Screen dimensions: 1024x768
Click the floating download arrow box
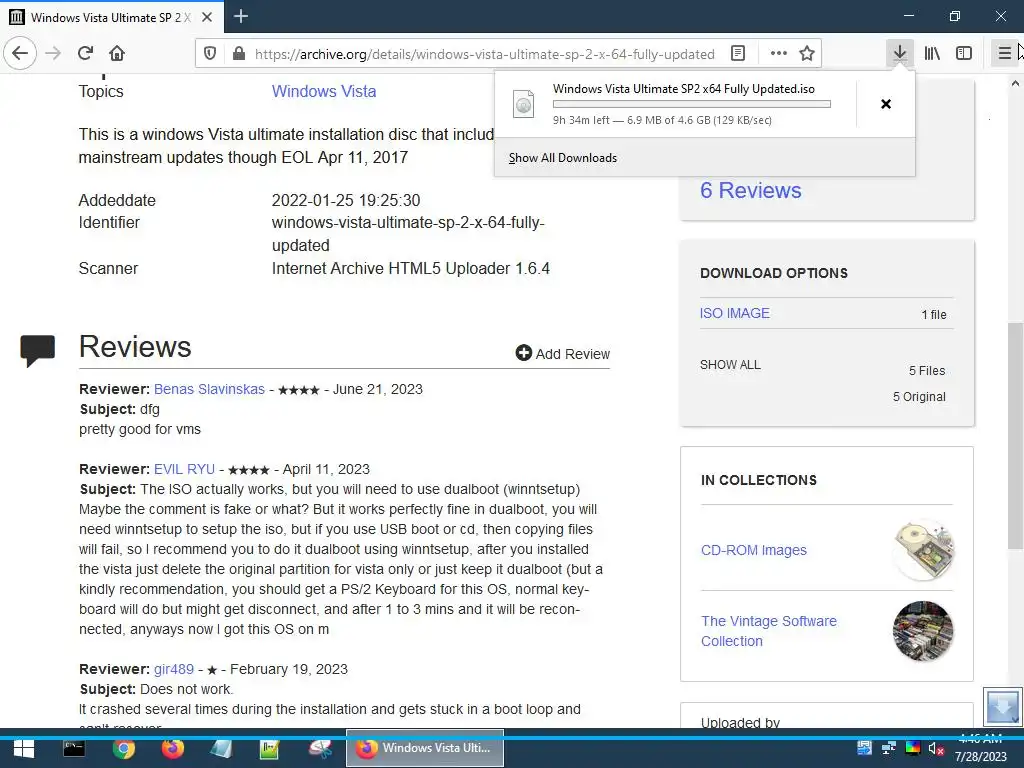[1002, 707]
